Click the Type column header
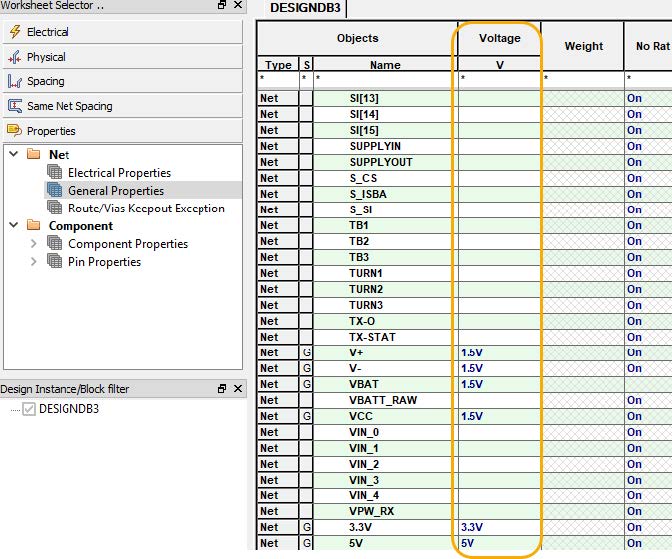Viewport: 672px width, 559px height. point(278,64)
